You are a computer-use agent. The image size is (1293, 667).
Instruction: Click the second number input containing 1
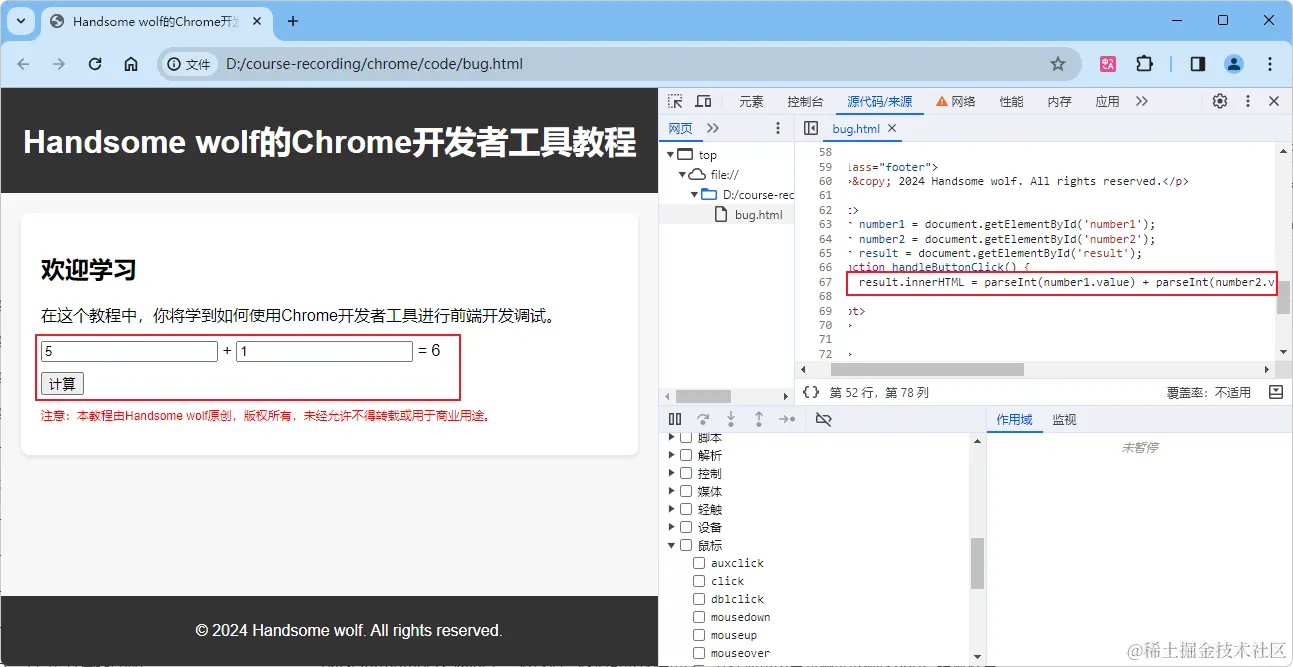tap(324, 351)
